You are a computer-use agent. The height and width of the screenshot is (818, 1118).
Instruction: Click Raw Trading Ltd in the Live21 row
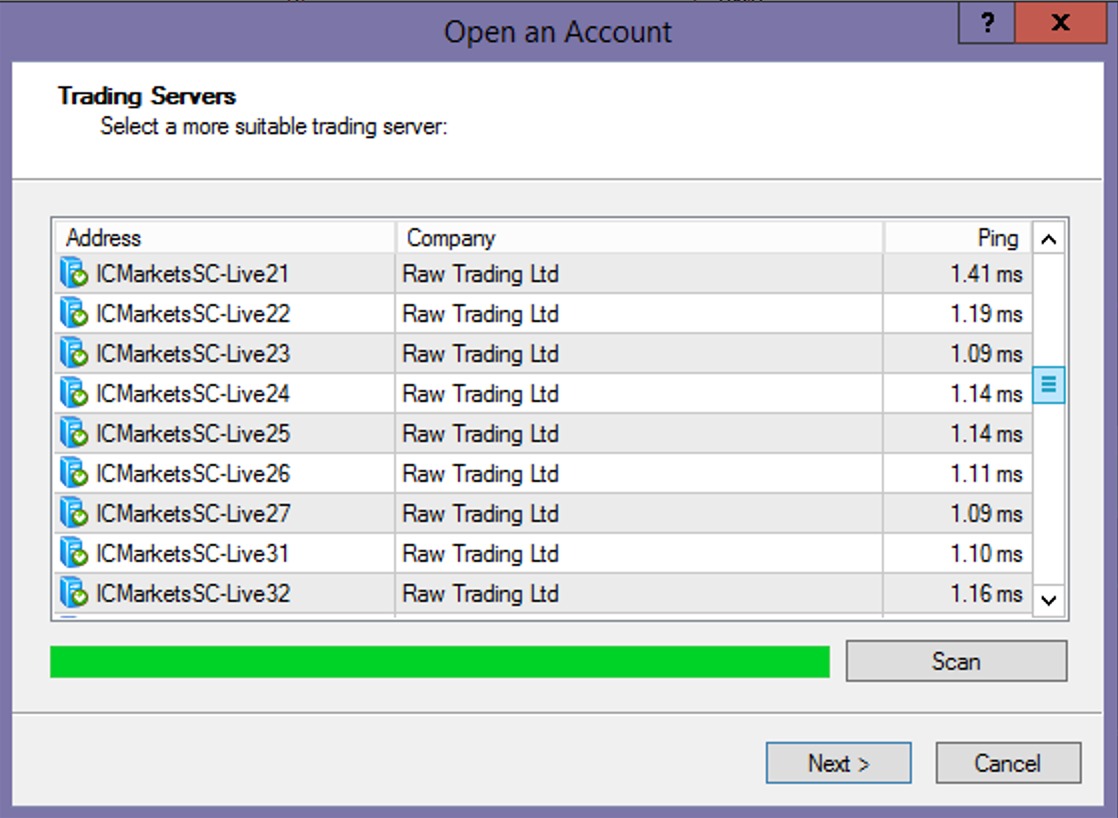pyautogui.click(x=481, y=274)
